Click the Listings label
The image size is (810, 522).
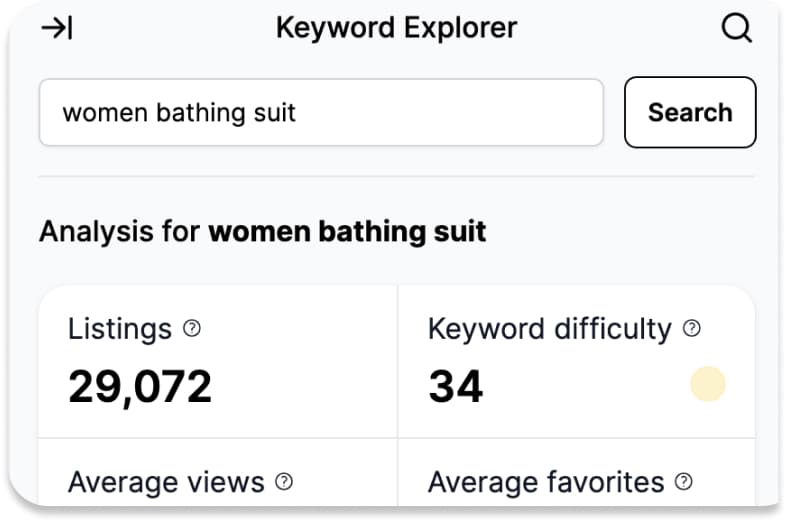point(120,329)
